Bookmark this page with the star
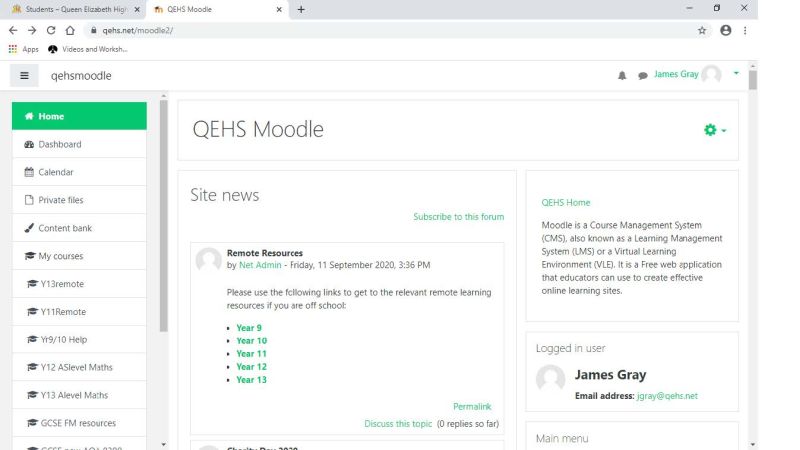Image resolution: width=800 pixels, height=450 pixels. pyautogui.click(x=702, y=31)
